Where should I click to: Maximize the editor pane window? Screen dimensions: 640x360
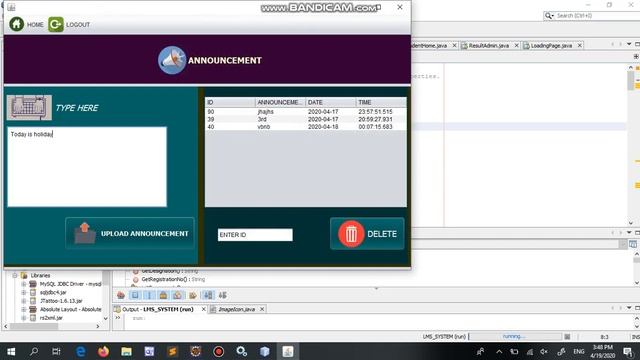[x=637, y=44]
